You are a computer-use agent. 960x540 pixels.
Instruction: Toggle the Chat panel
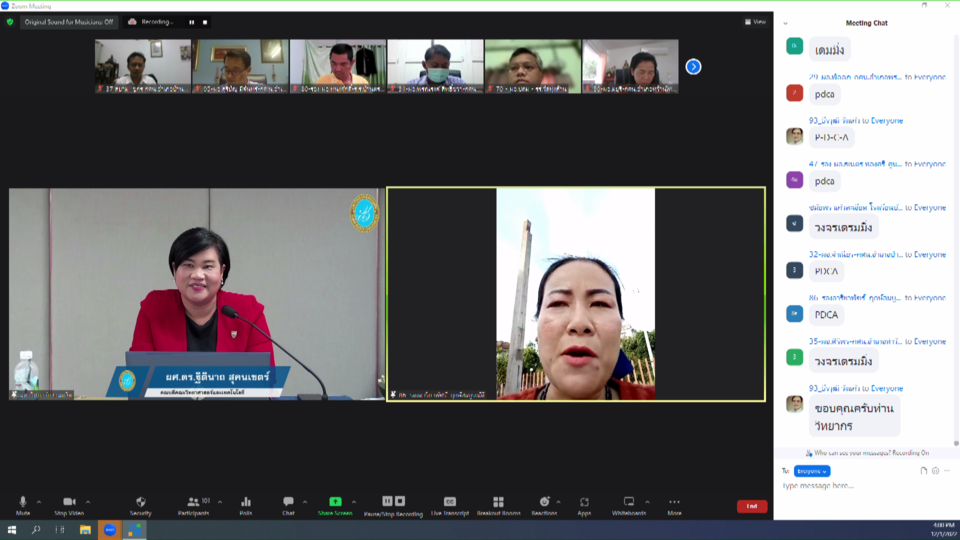(288, 506)
